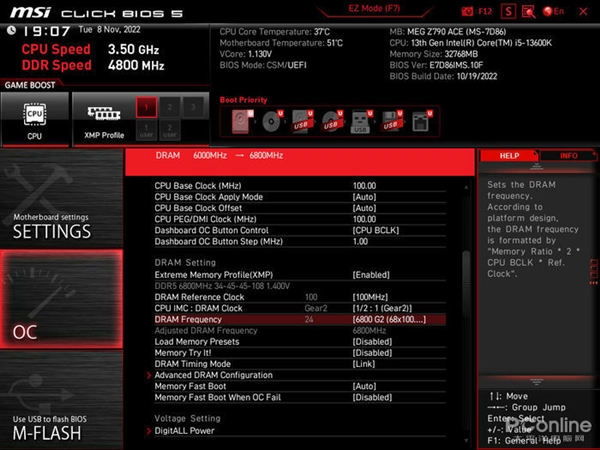Toggle the CPU Game Boost button
Image resolution: width=600 pixels, height=450 pixels.
(x=35, y=119)
